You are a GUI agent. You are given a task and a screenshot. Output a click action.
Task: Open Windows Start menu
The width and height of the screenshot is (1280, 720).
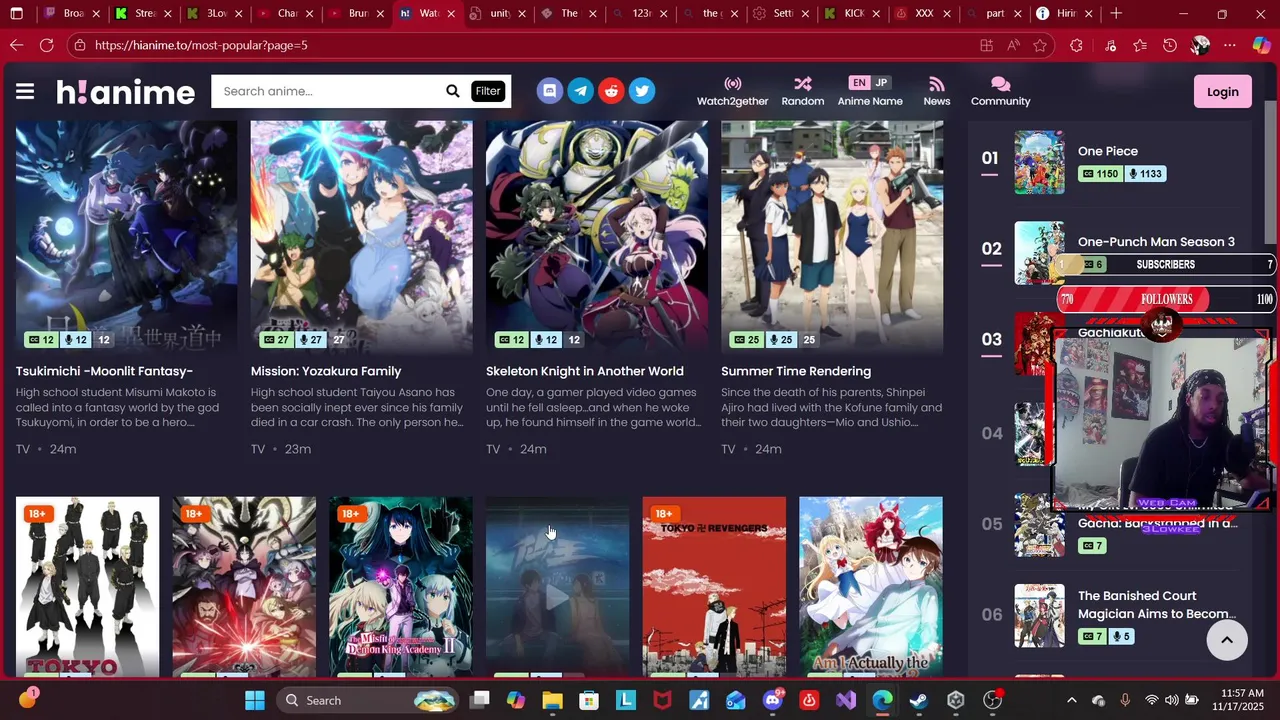[x=255, y=700]
